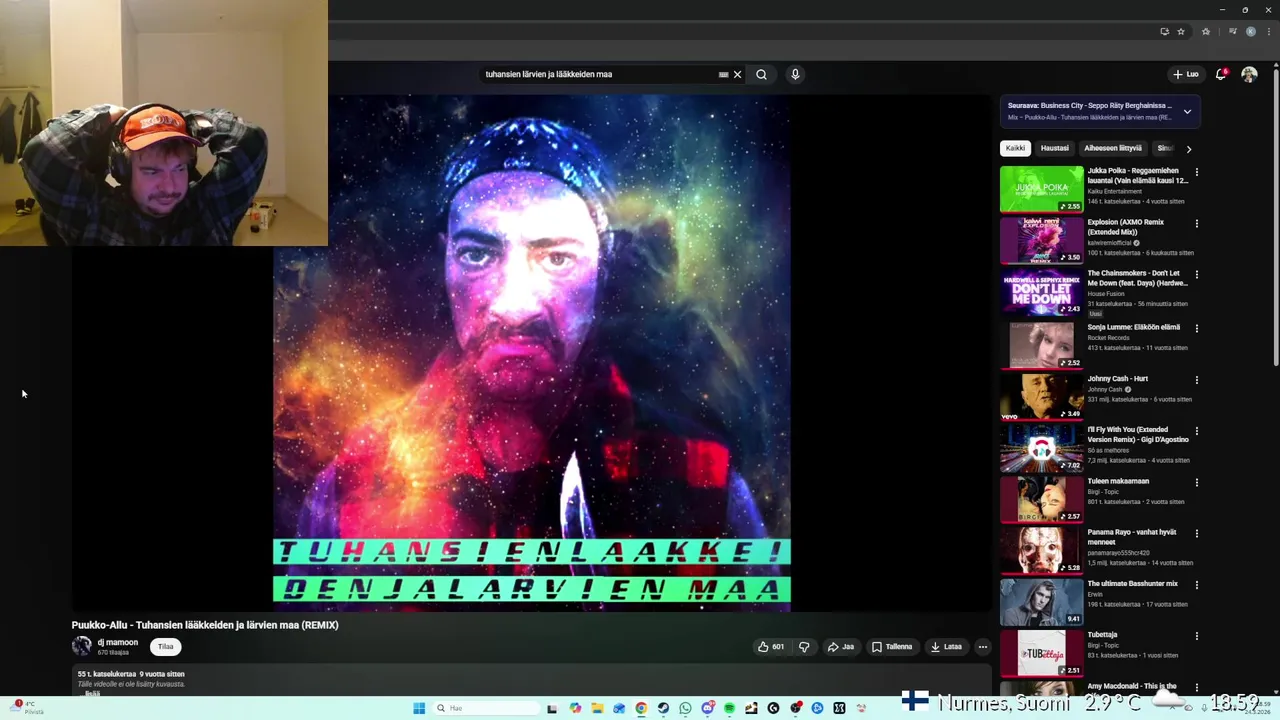Image resolution: width=1280 pixels, height=720 pixels.
Task: Dislike the video with thumbs down
Action: [x=804, y=647]
